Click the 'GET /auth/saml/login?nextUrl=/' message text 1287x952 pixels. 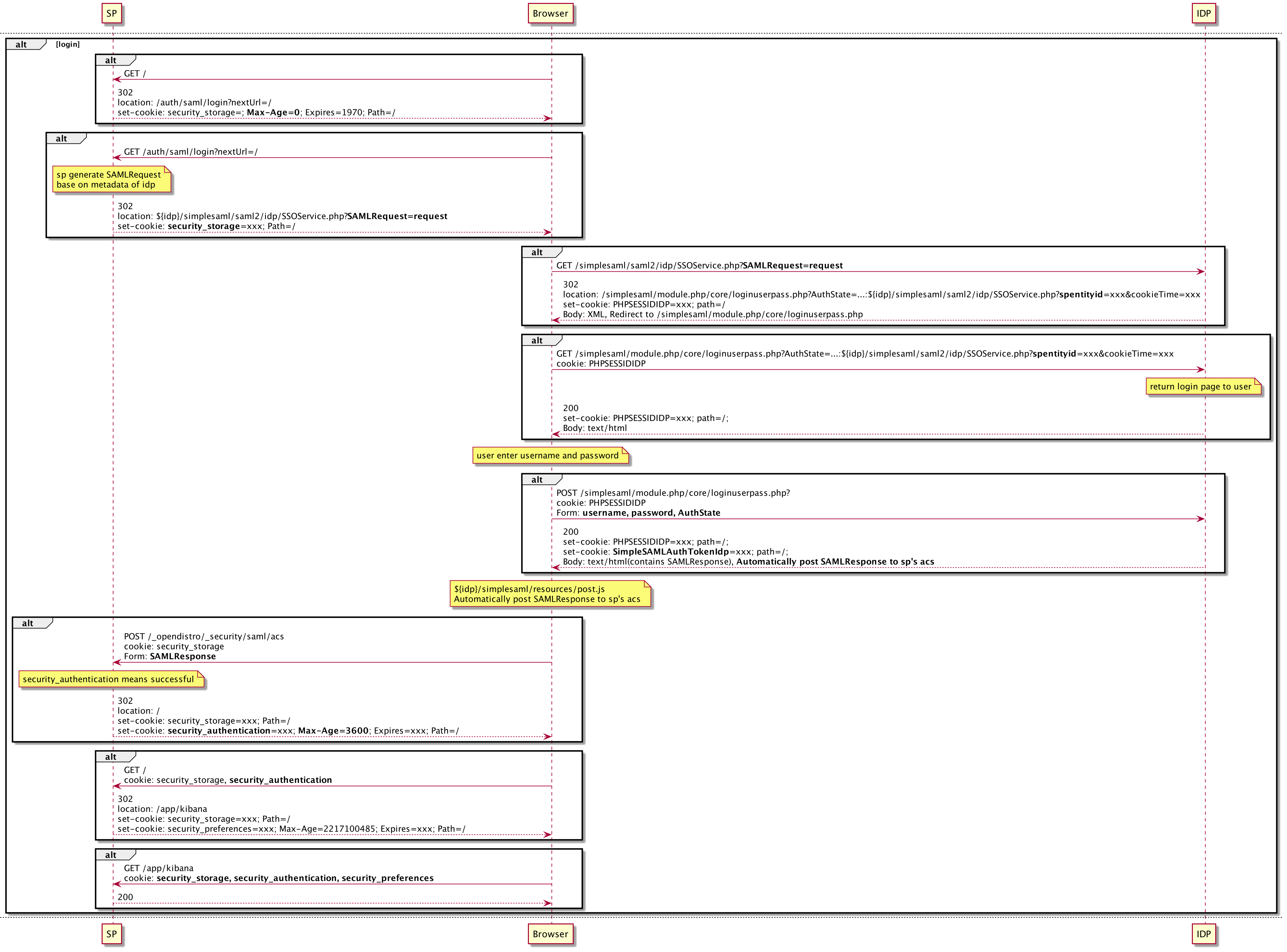(191, 152)
